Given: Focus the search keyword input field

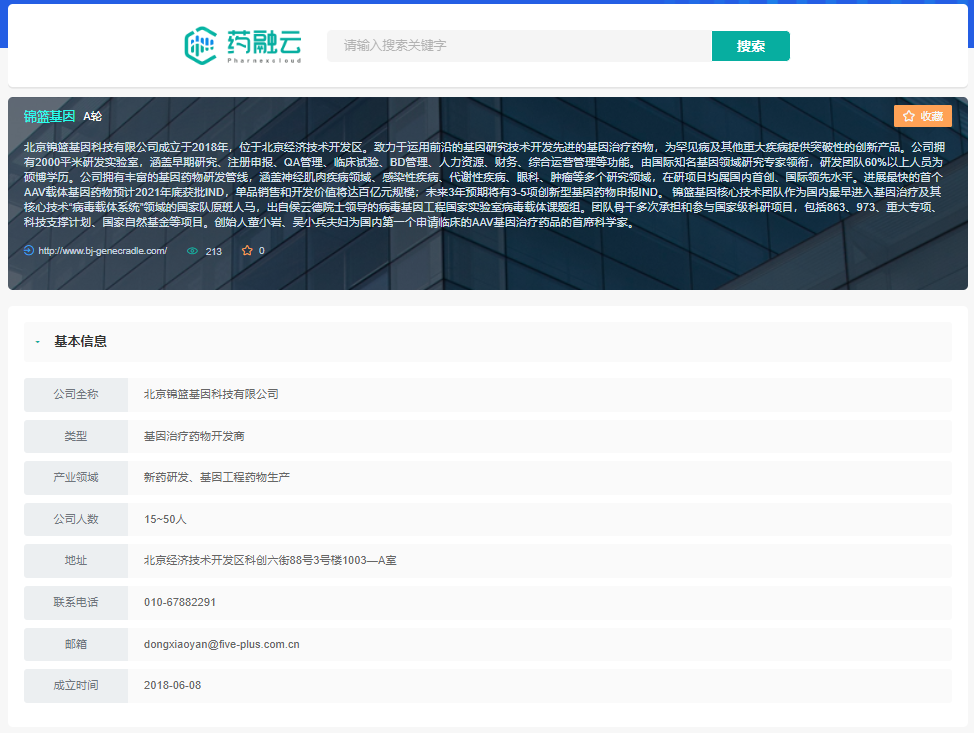Looking at the screenshot, I should pyautogui.click(x=519, y=46).
